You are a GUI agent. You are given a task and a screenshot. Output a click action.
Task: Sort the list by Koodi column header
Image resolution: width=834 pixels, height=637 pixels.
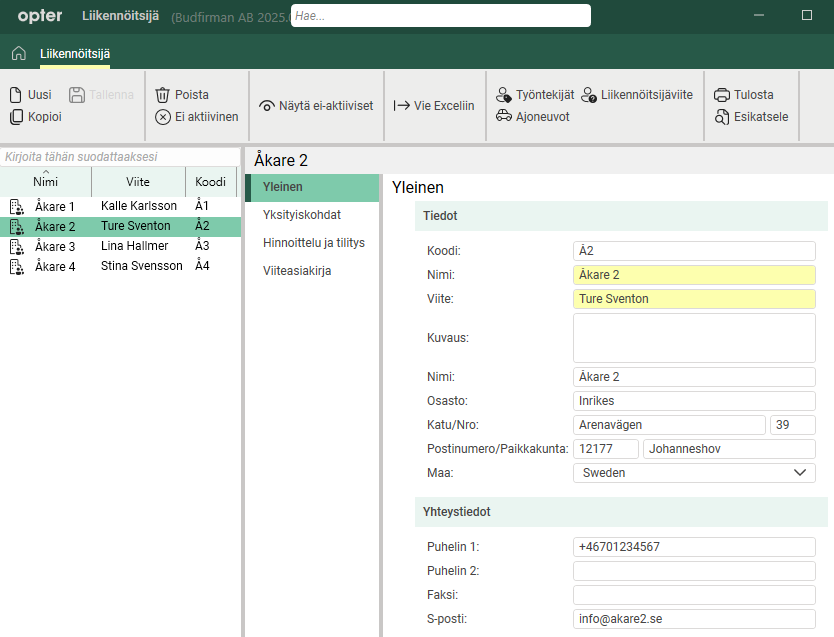click(210, 182)
